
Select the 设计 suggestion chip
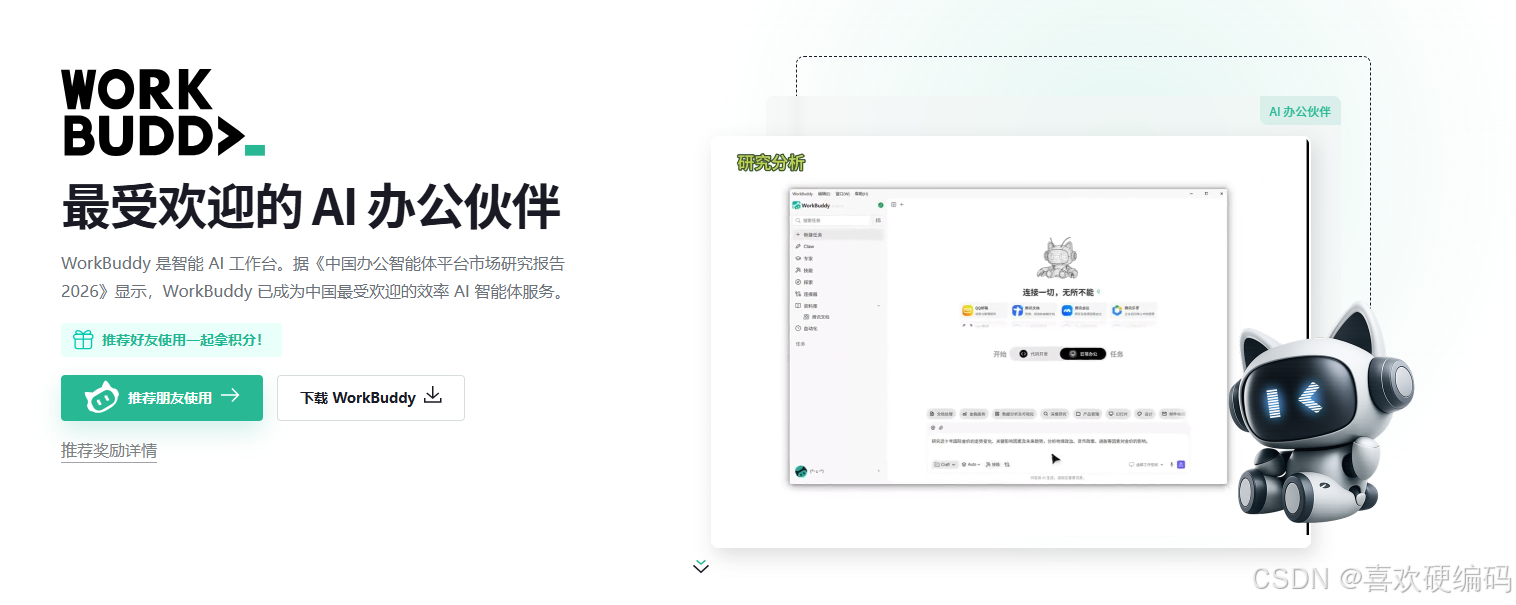1146,414
